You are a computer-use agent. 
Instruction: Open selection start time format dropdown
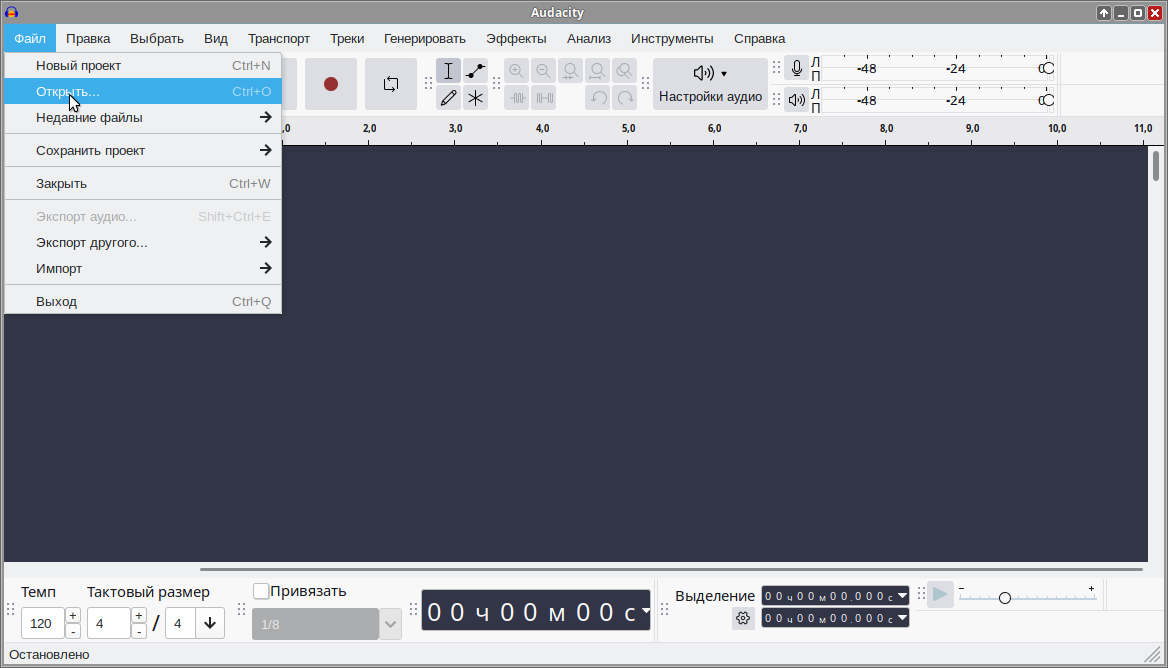coord(902,596)
